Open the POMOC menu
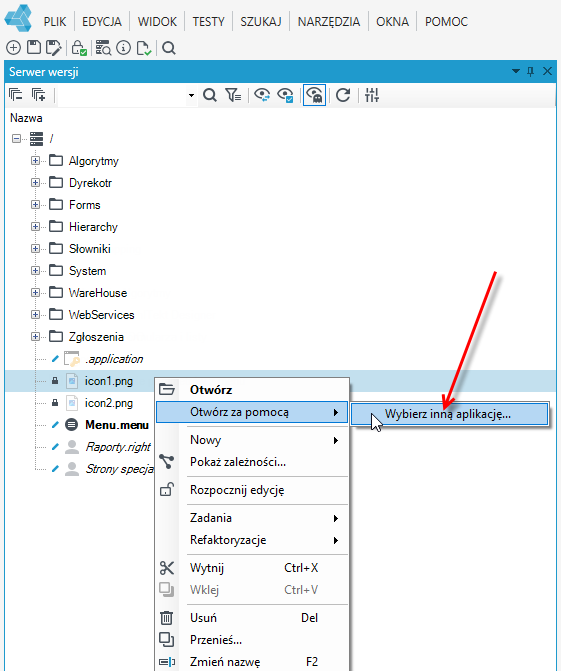561x671 pixels. 446,21
